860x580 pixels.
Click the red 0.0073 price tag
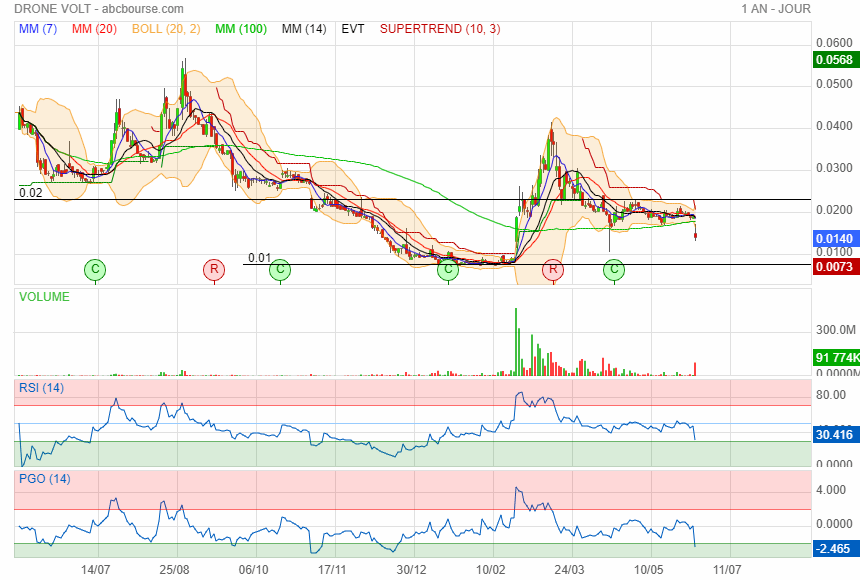coord(835,267)
